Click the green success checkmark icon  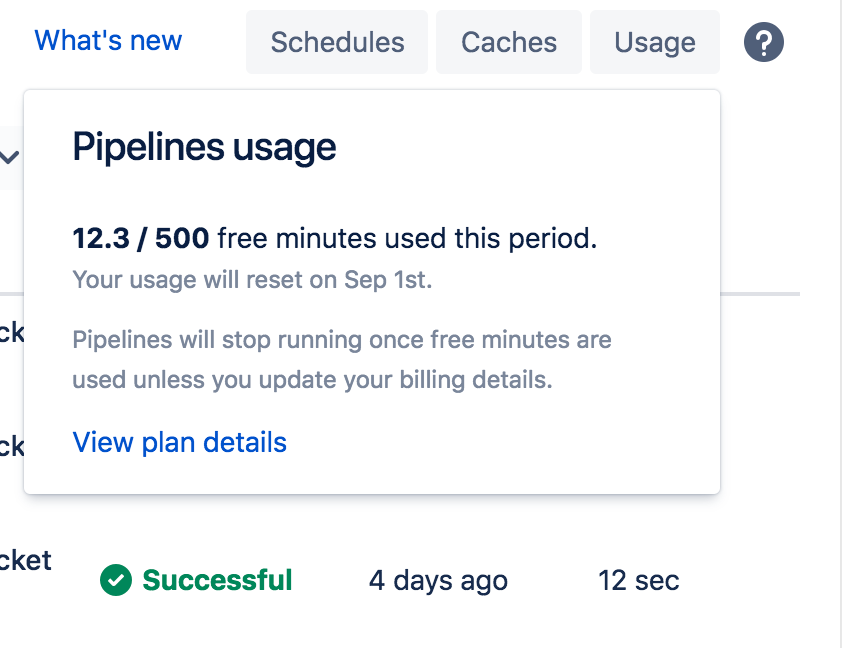116,580
